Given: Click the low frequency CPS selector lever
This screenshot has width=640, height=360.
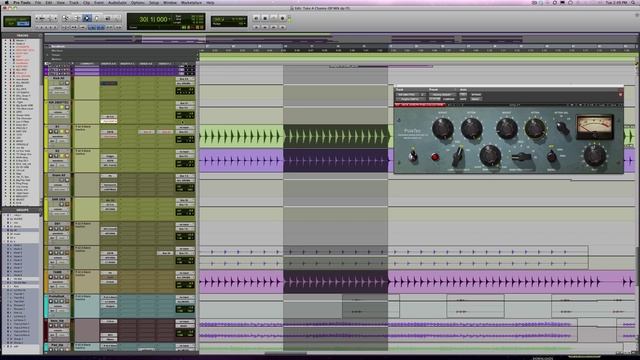Looking at the screenshot, I should (458, 156).
